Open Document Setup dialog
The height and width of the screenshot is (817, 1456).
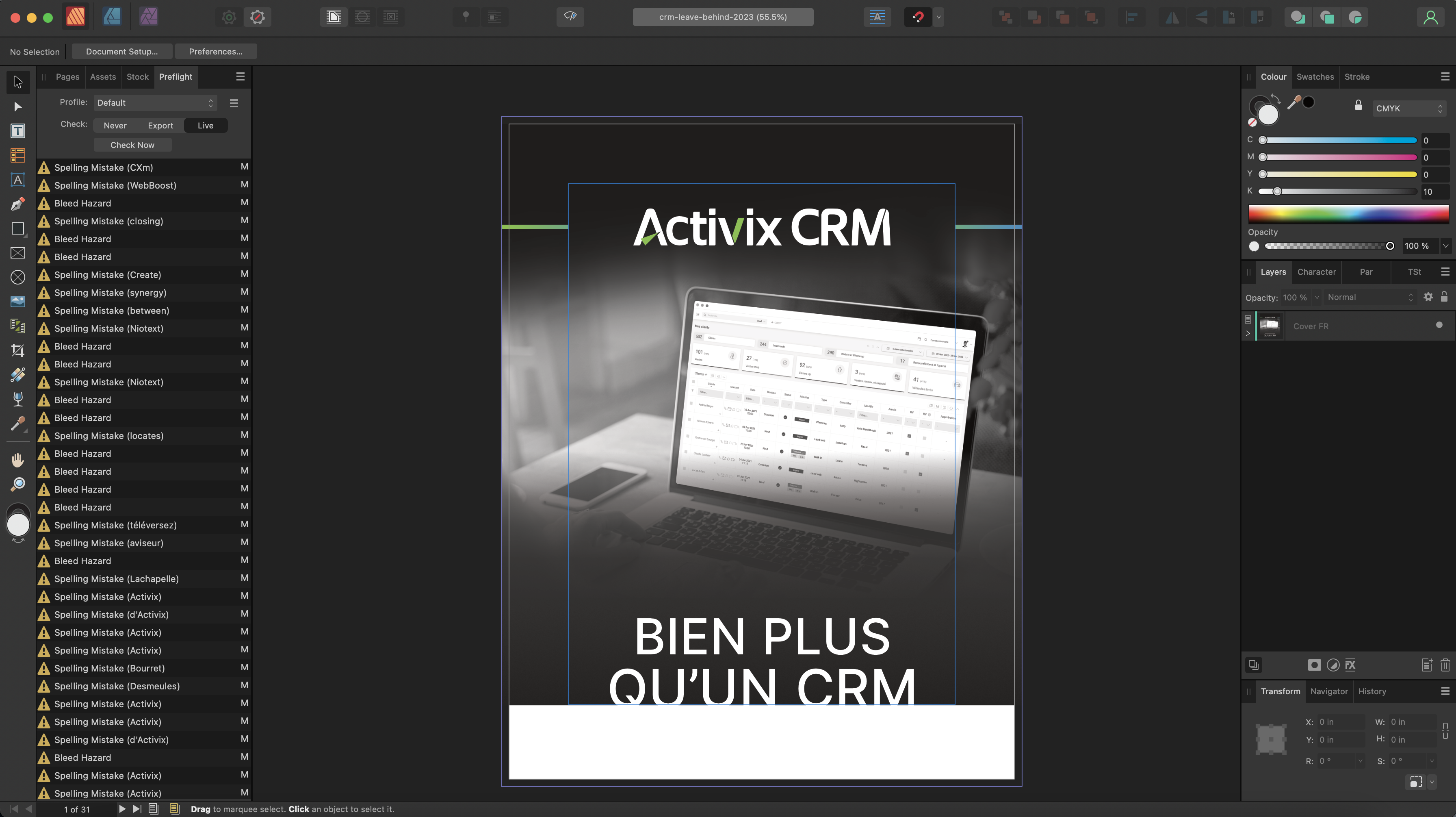[121, 52]
